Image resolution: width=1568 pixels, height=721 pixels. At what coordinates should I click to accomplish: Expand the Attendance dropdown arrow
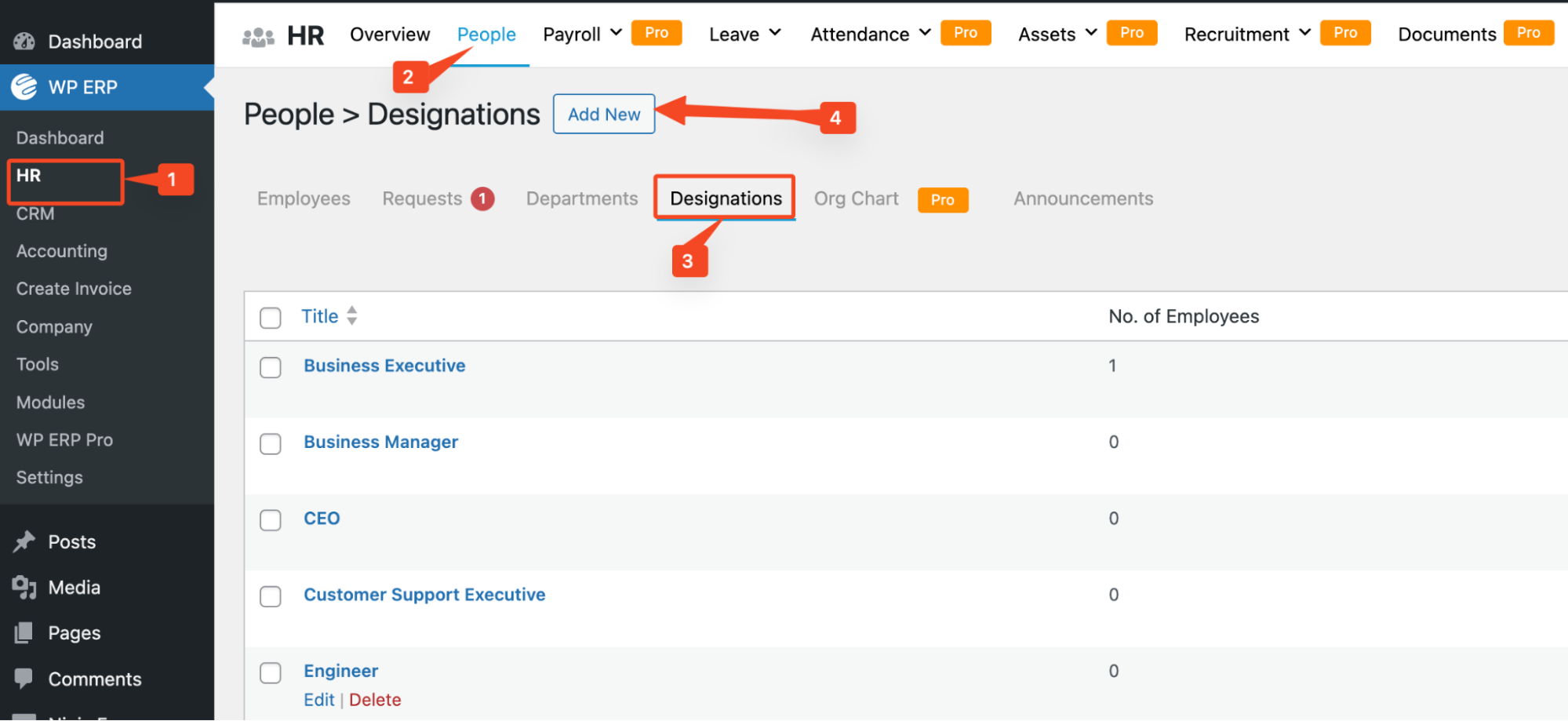(925, 33)
